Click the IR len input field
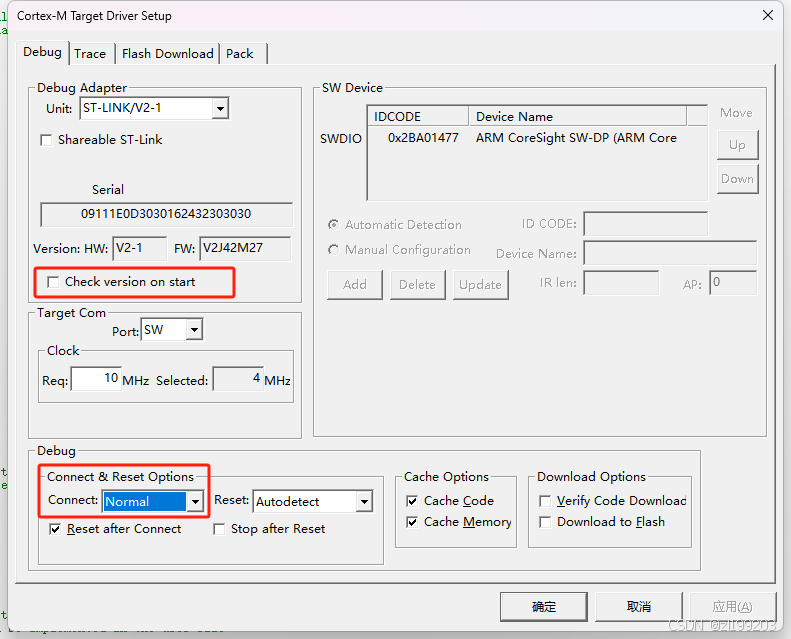791x639 pixels. point(621,282)
